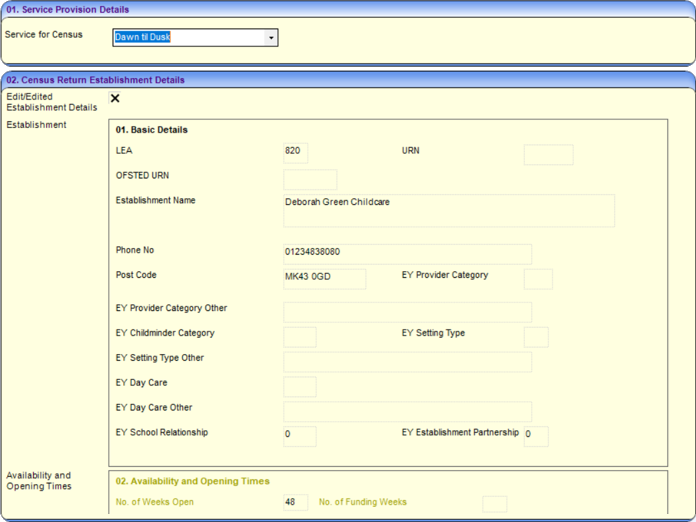696x522 pixels.
Task: Click the EY Provider Category field
Action: pos(538,278)
